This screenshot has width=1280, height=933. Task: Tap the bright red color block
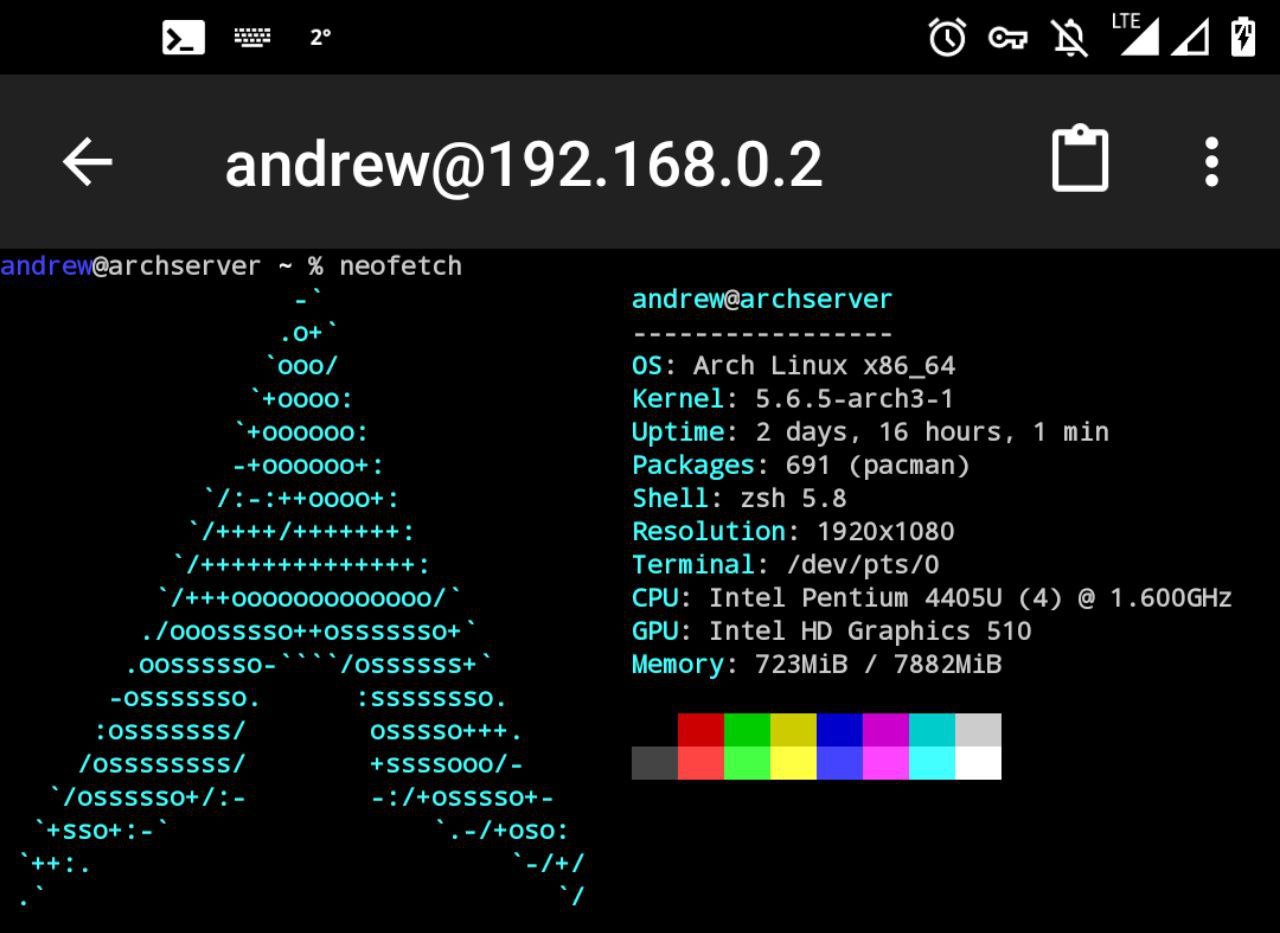701,763
